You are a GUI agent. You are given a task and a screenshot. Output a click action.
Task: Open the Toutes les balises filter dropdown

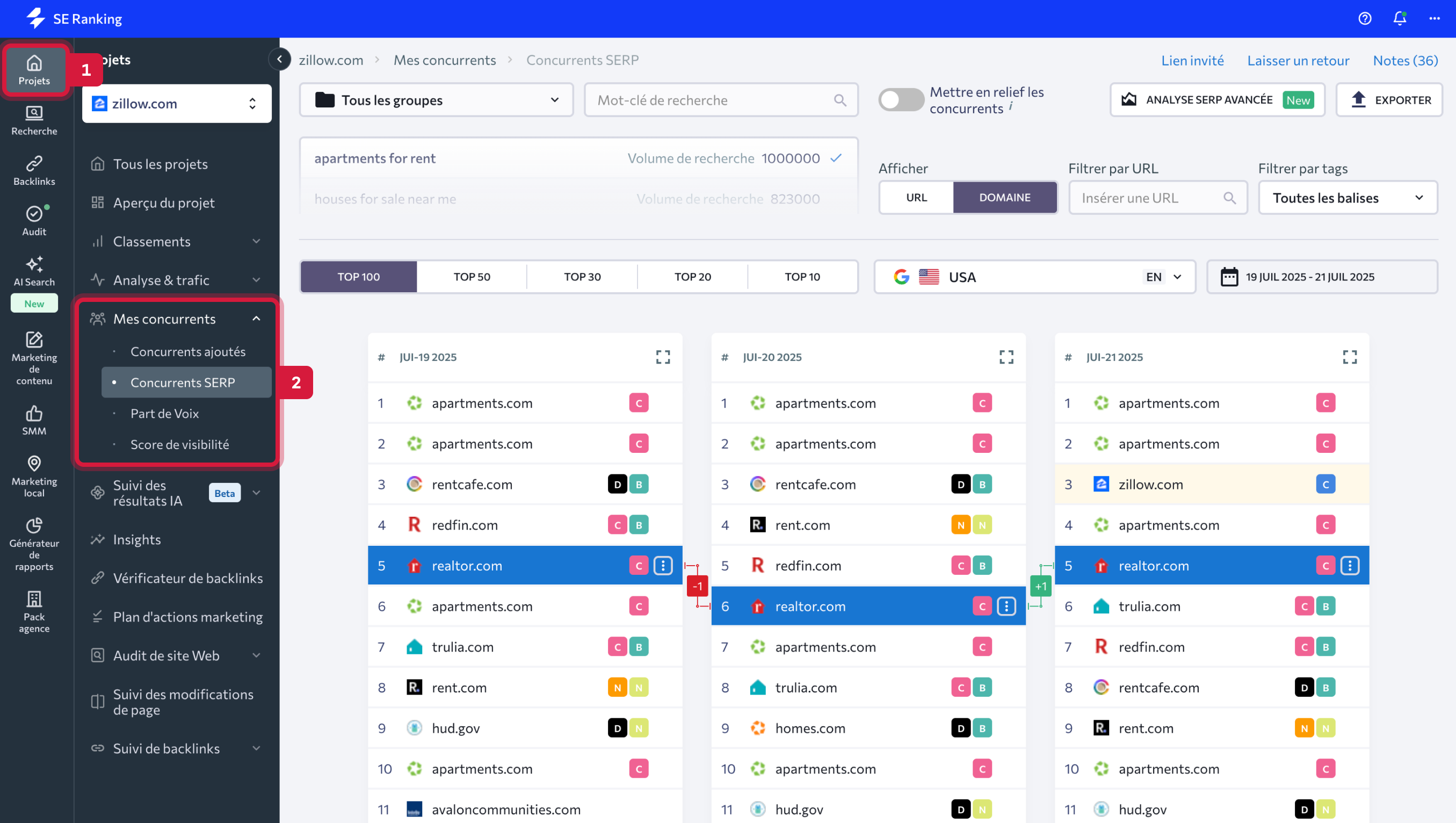[x=1348, y=197]
